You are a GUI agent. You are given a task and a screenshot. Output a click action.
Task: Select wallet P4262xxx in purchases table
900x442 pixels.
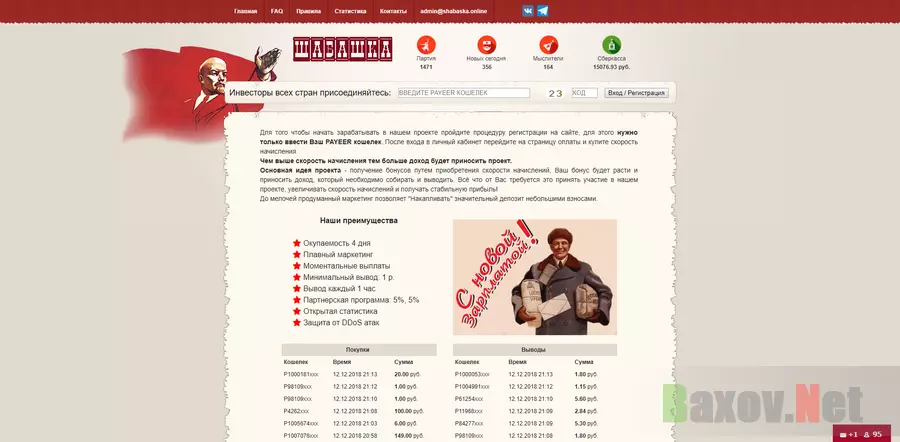[x=296, y=412]
